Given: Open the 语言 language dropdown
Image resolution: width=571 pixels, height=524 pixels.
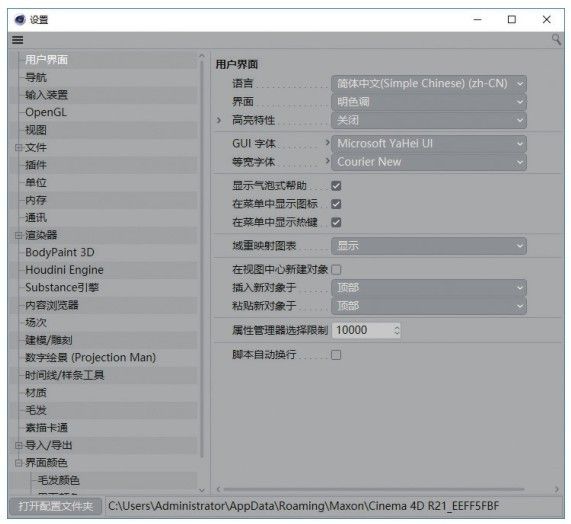Looking at the screenshot, I should [x=429, y=84].
